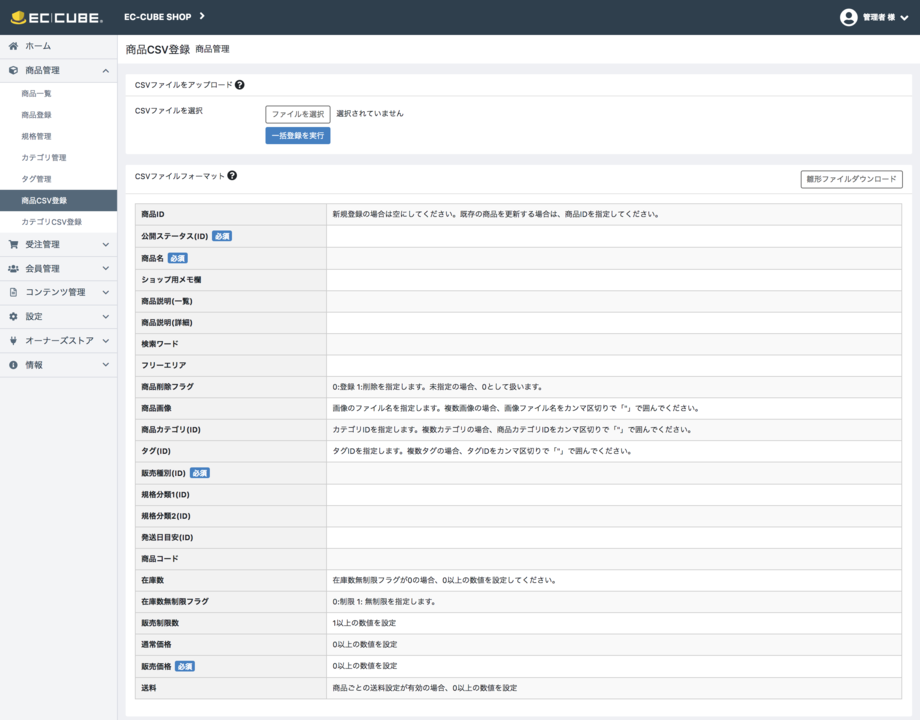Click the 公開ステータス(ID) row label

[174, 236]
